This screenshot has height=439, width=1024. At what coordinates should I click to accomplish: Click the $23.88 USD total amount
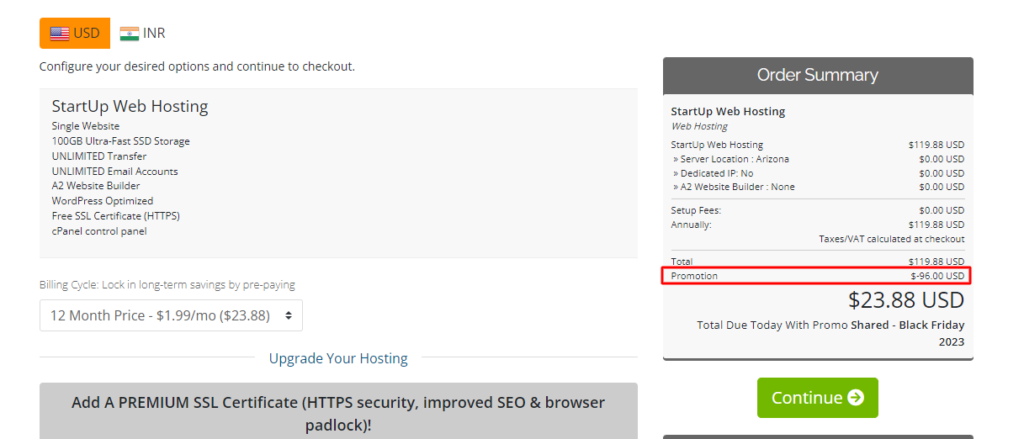[906, 300]
